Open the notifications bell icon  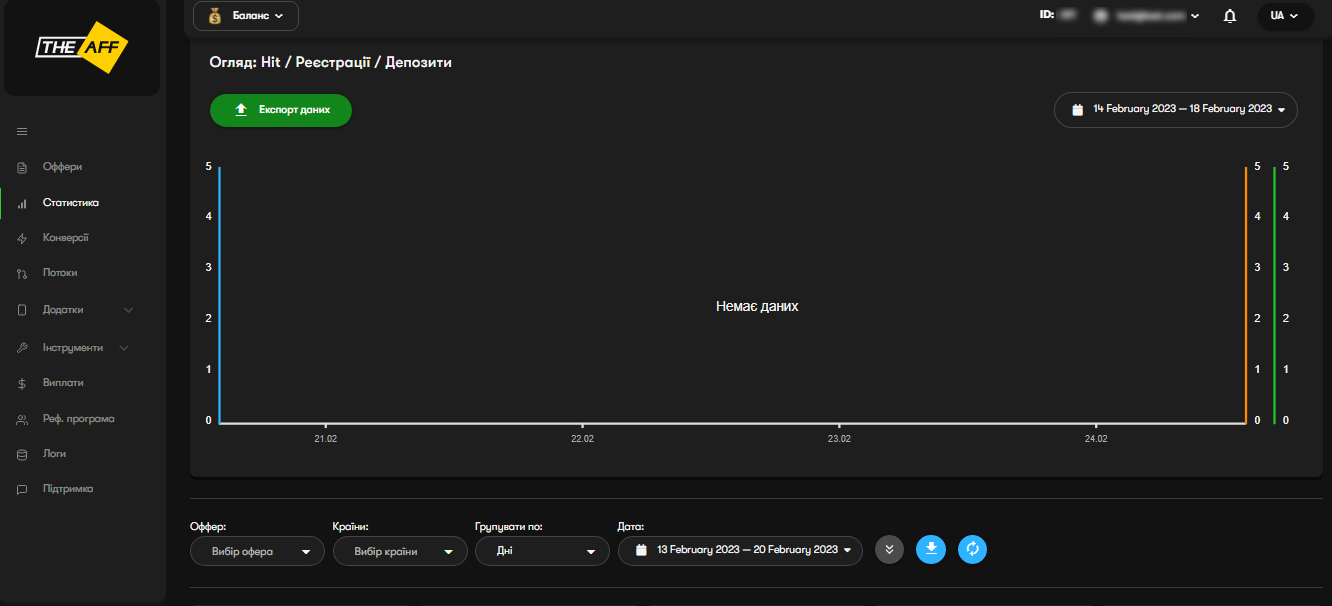[1230, 16]
